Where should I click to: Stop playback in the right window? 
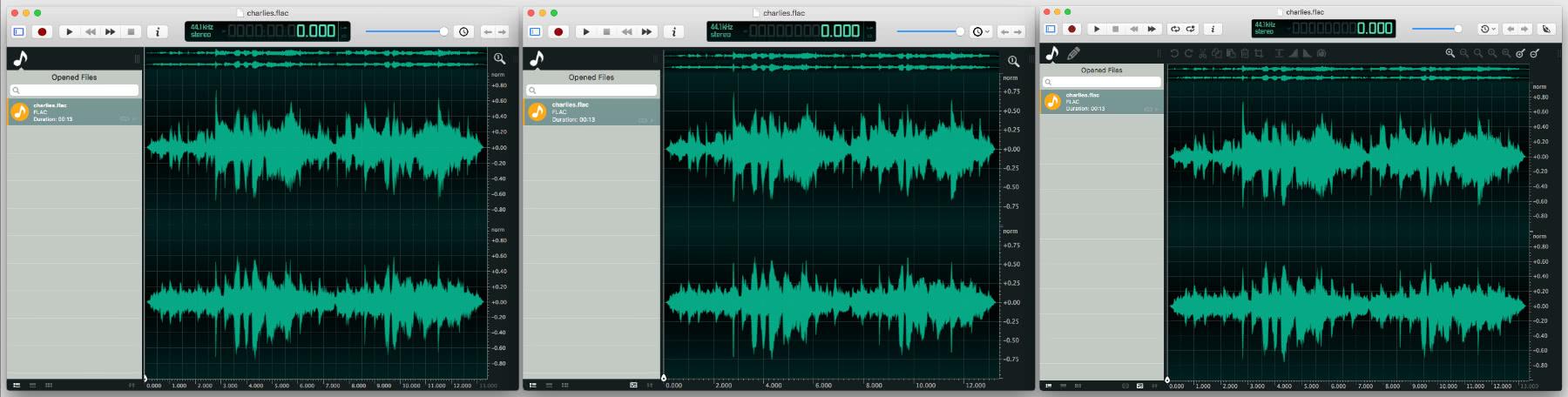[1115, 29]
